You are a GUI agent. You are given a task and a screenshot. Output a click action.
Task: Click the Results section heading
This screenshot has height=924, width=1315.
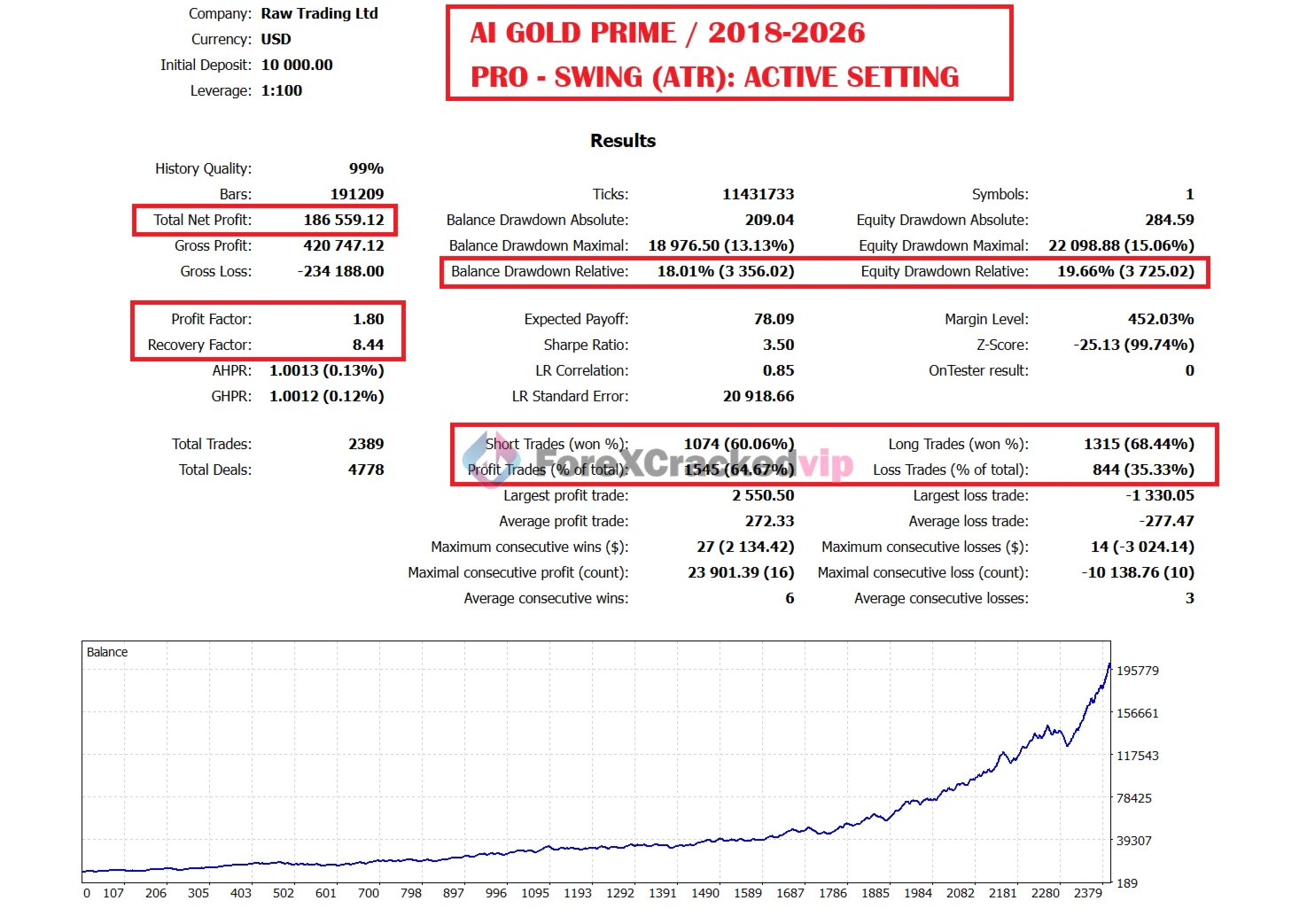(623, 141)
